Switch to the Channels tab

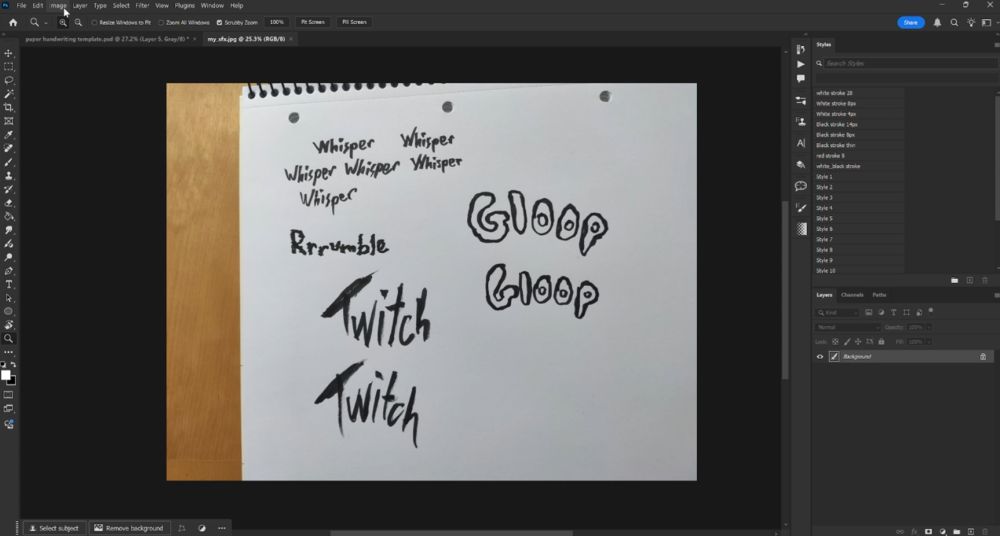tap(852, 295)
